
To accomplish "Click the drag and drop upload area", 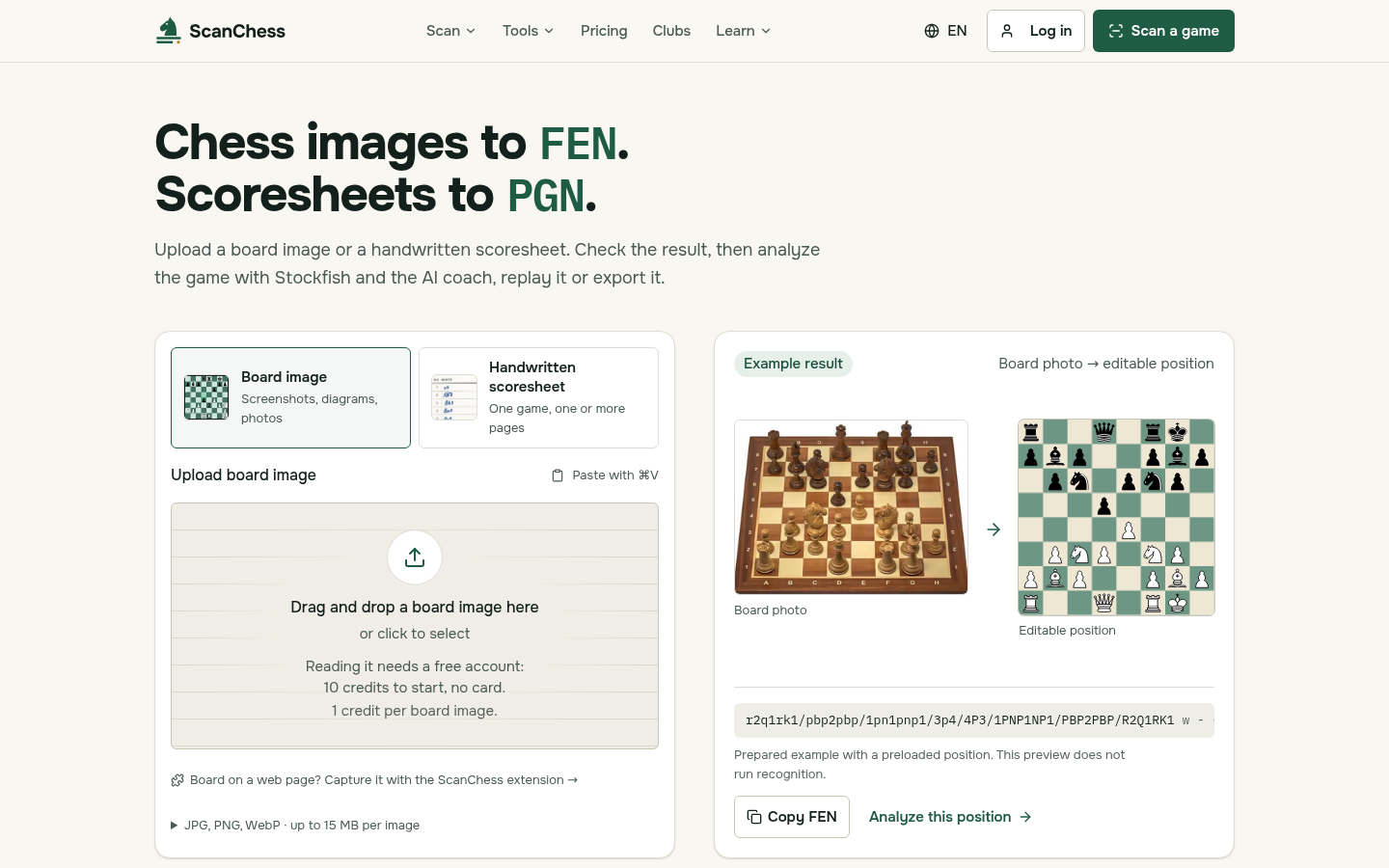I will point(415,626).
